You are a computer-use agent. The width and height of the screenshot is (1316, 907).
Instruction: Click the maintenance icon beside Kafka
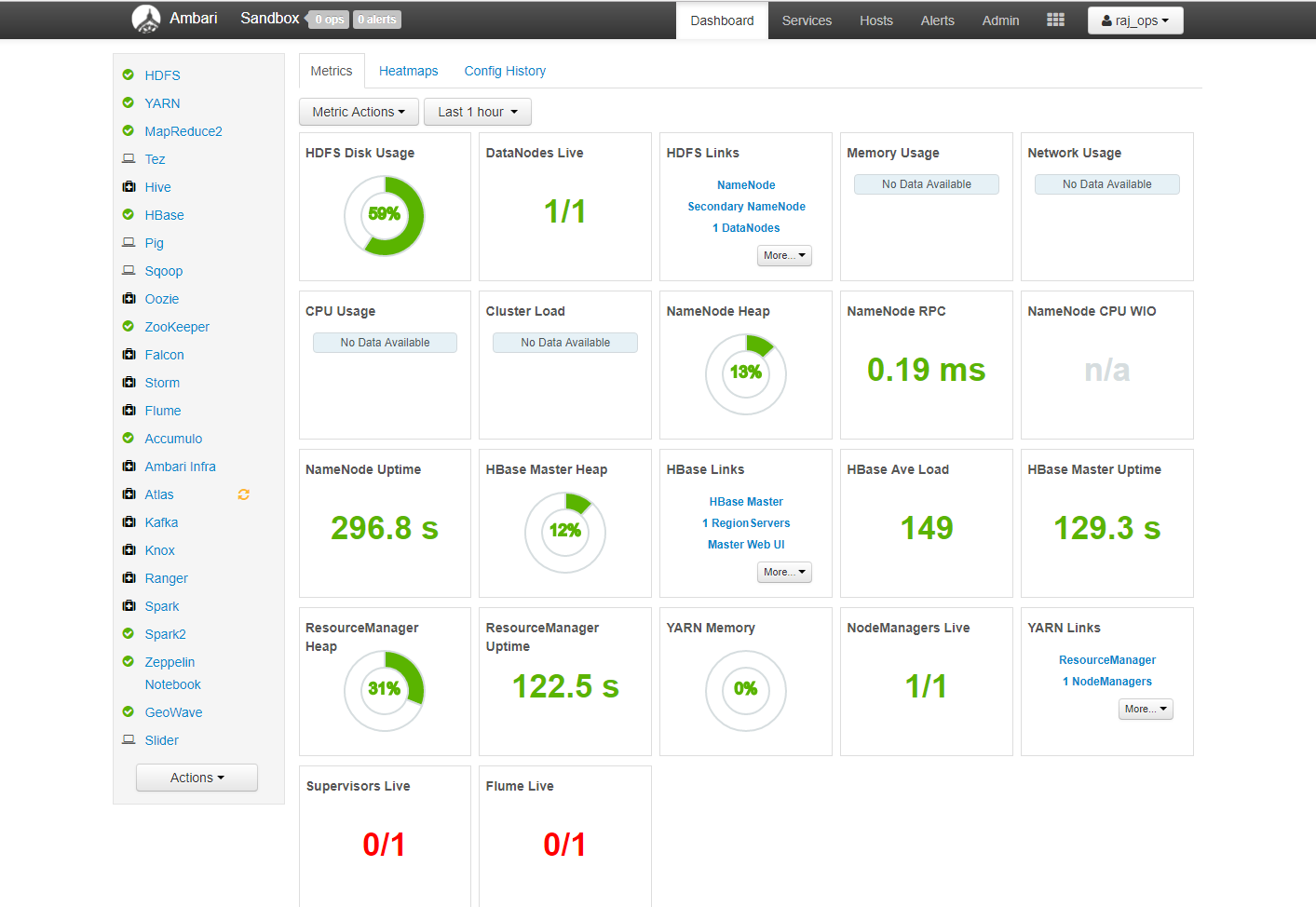[x=129, y=521]
